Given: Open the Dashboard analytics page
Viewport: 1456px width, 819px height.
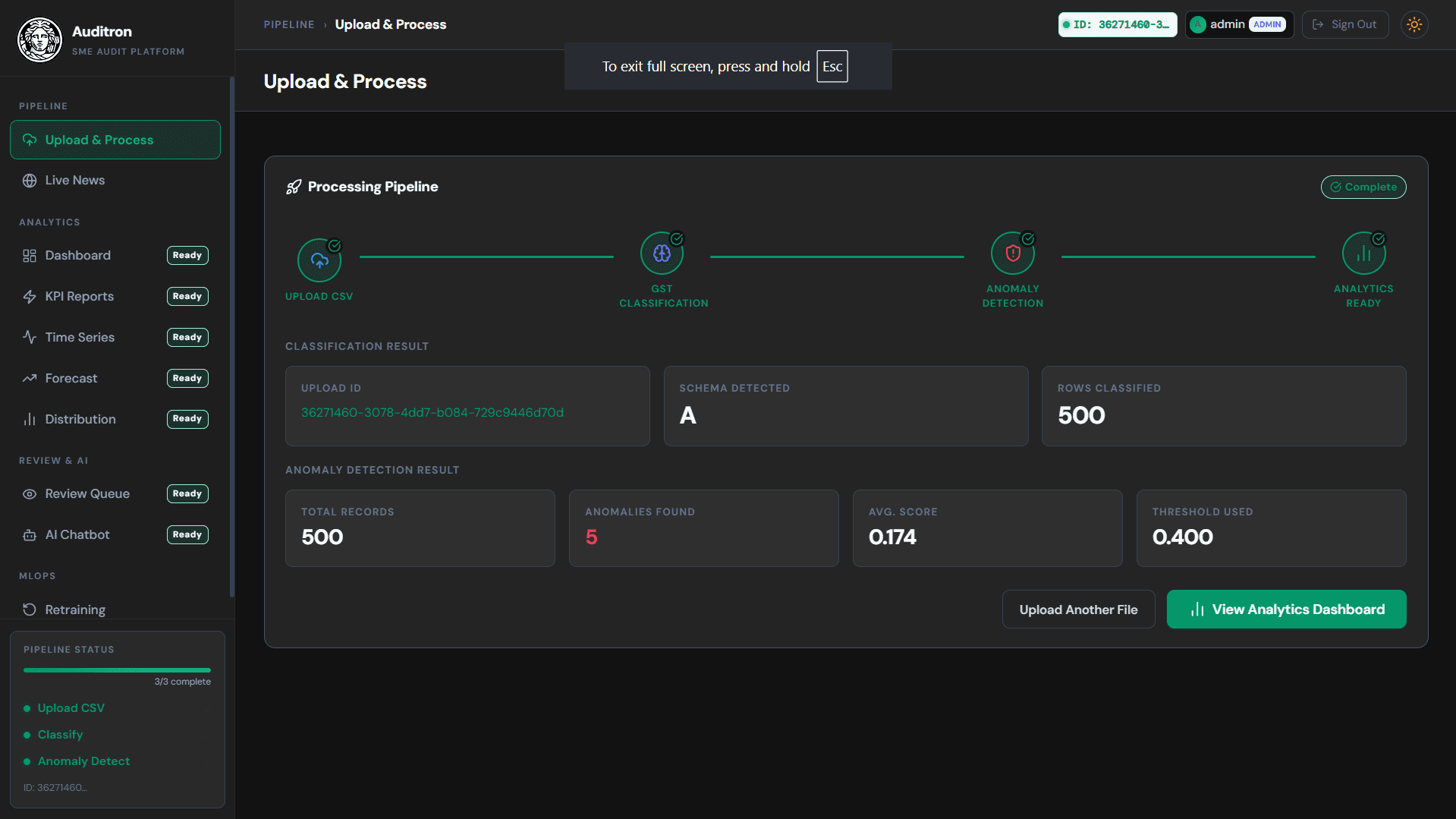Looking at the screenshot, I should point(115,256).
